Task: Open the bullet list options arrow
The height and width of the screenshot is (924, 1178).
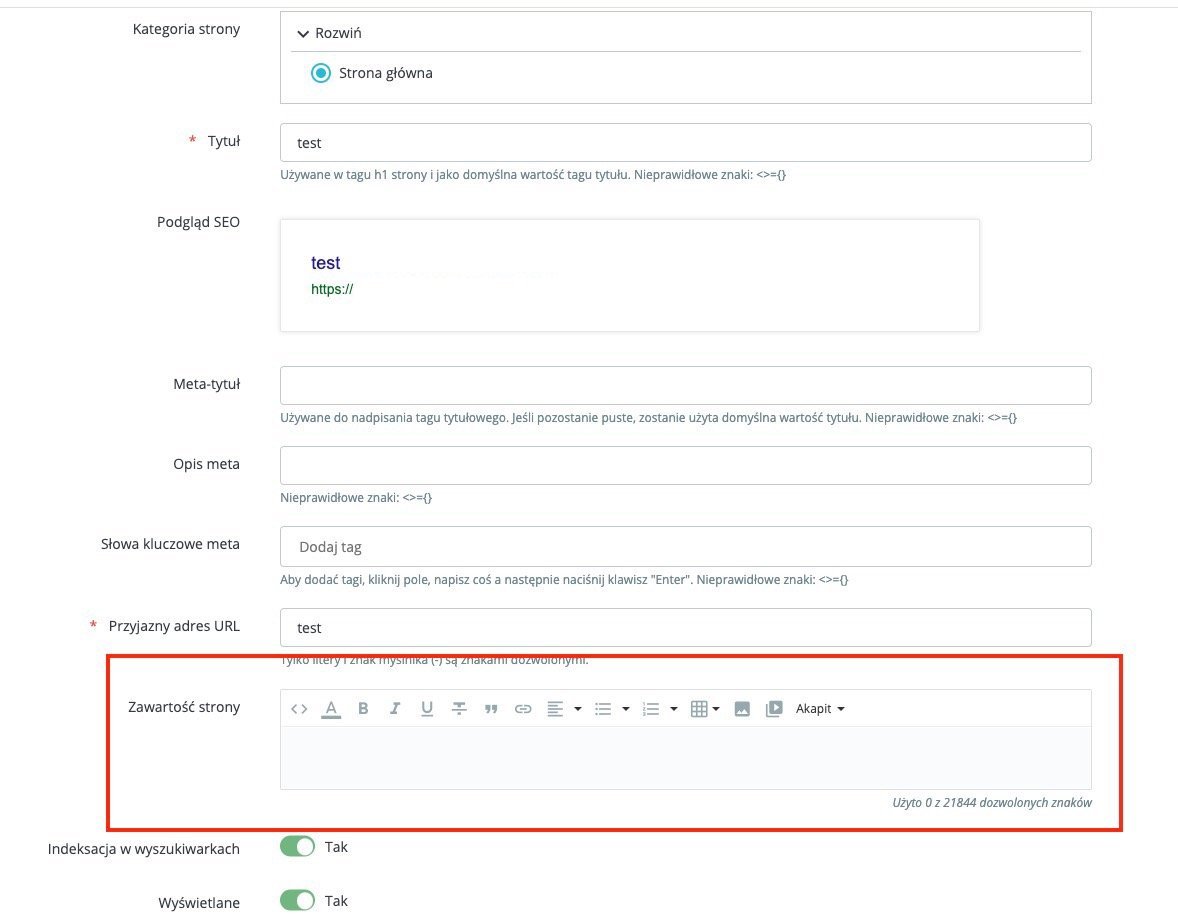Action: [626, 709]
